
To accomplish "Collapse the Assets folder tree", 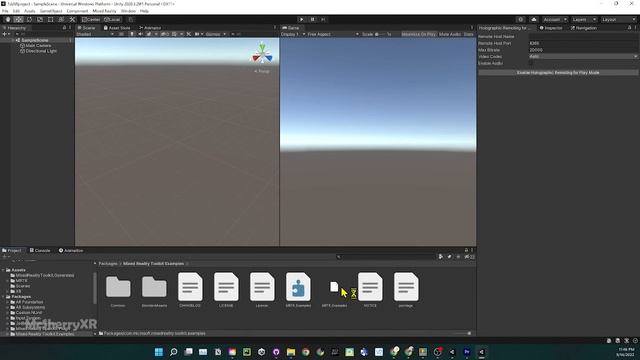I will coord(3,270).
